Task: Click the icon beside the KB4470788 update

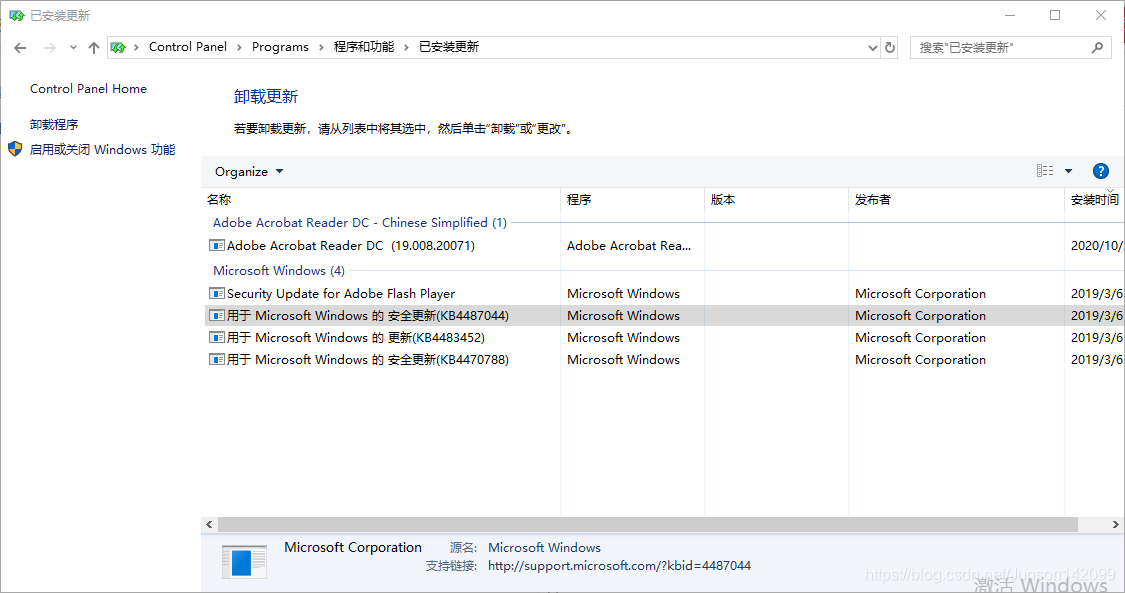Action: 217,359
